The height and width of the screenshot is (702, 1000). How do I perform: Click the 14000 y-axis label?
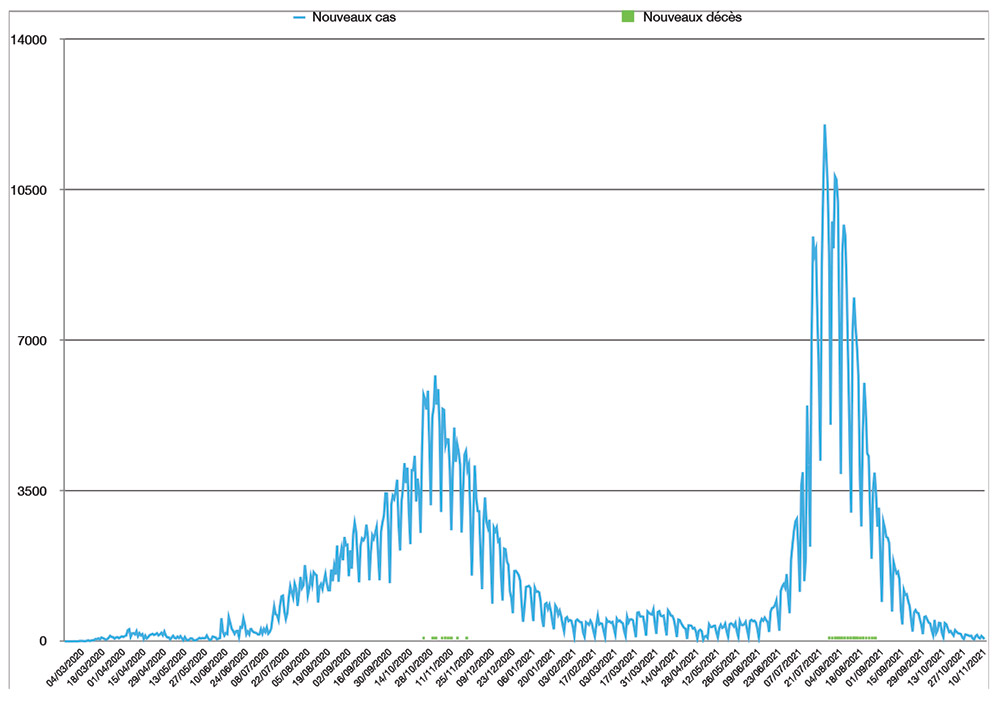[28, 39]
